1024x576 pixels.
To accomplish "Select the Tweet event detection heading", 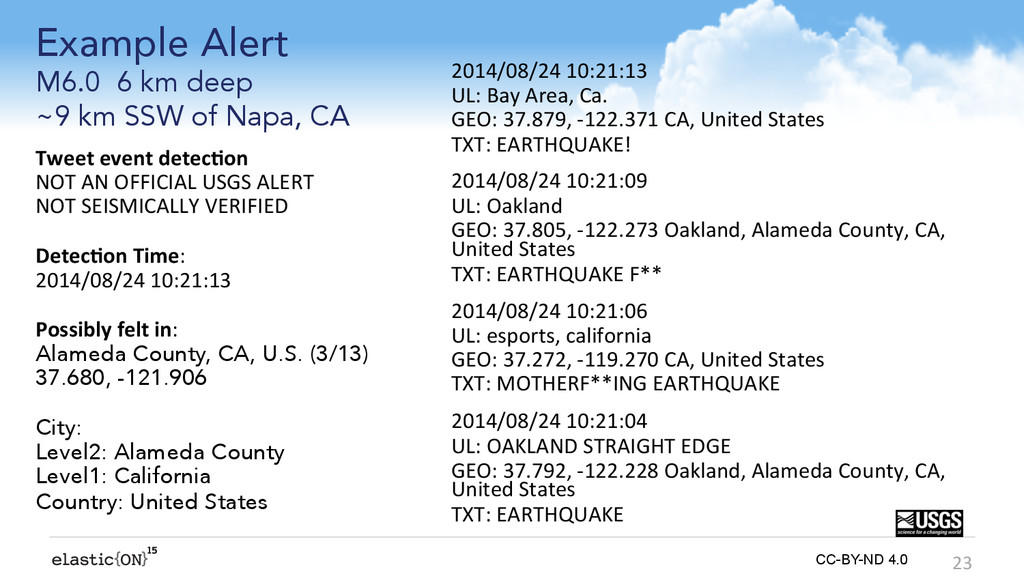I will tap(142, 158).
